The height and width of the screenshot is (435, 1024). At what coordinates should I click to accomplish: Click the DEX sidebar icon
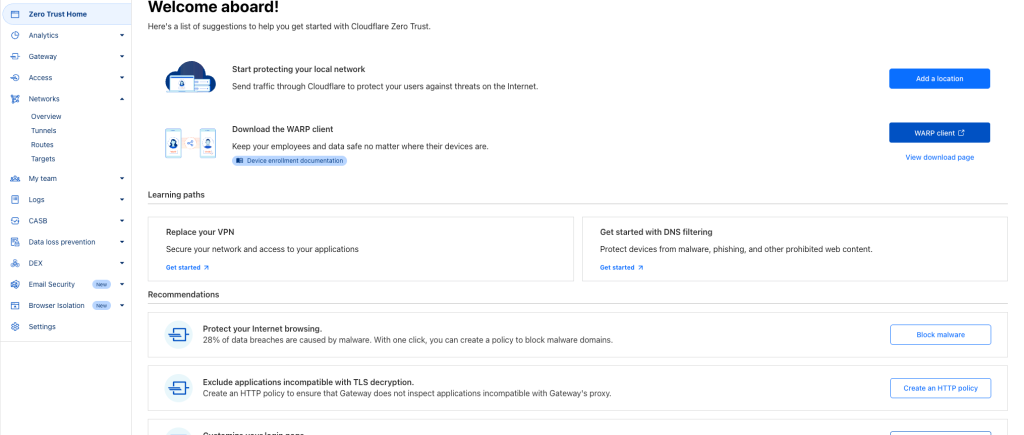(x=15, y=263)
